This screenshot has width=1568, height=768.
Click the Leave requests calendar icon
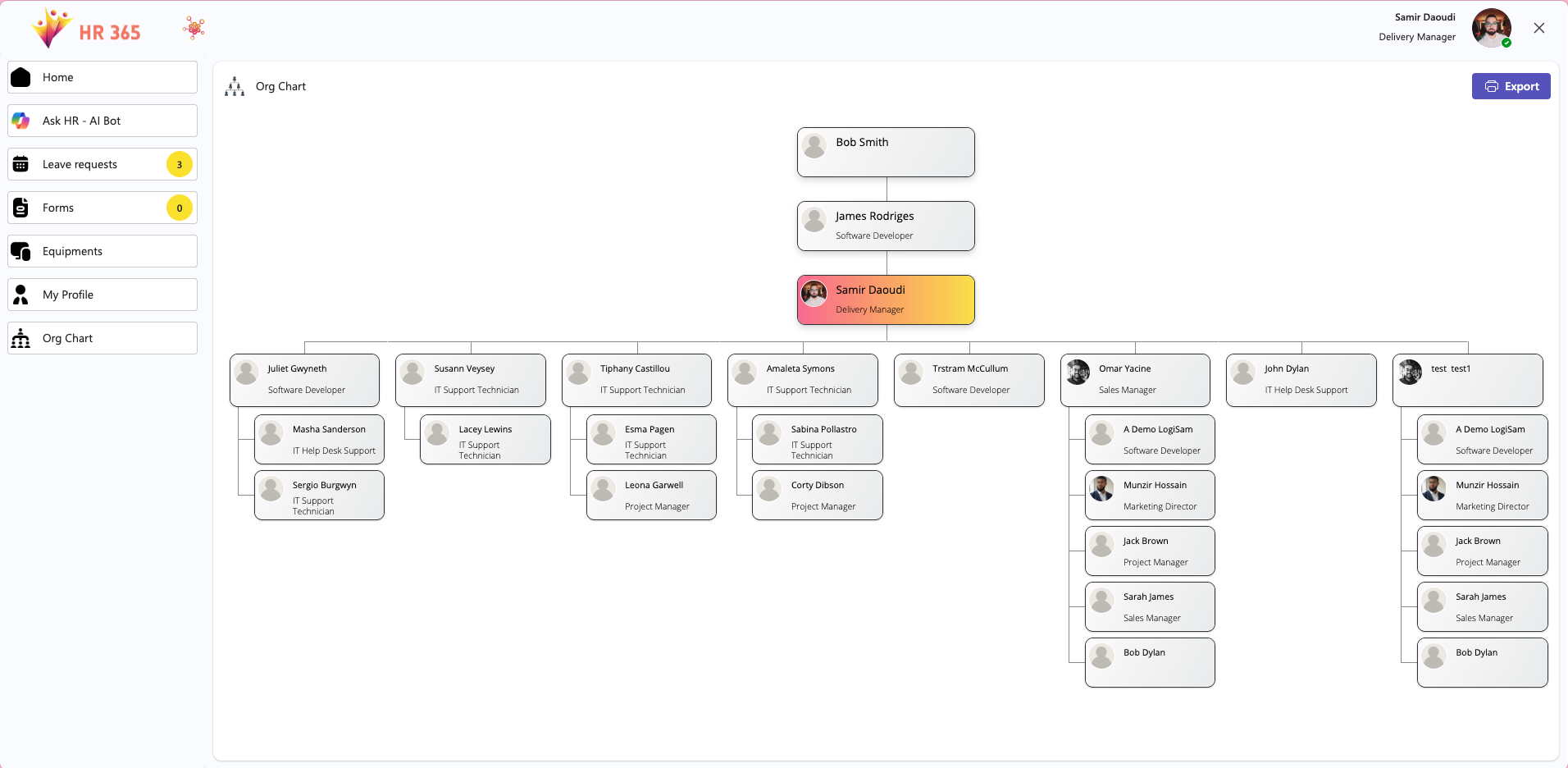[x=21, y=164]
